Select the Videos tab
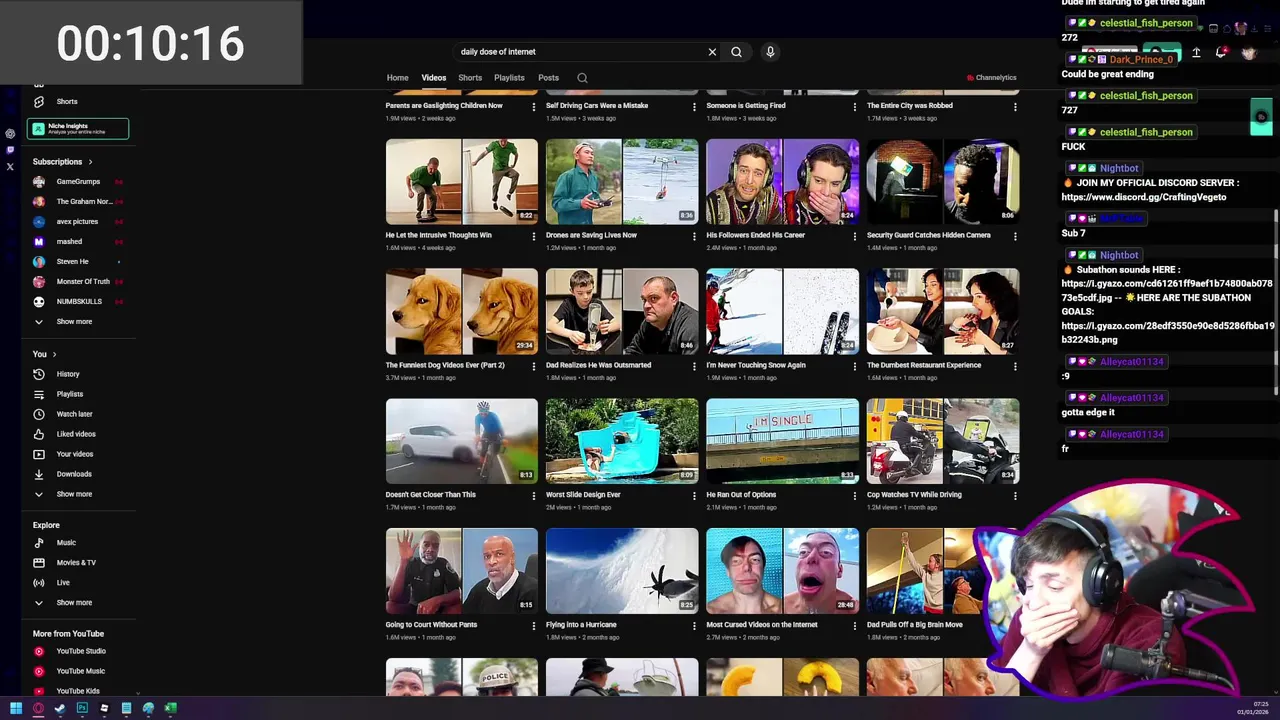Screen dimensions: 1280x720 (433, 78)
